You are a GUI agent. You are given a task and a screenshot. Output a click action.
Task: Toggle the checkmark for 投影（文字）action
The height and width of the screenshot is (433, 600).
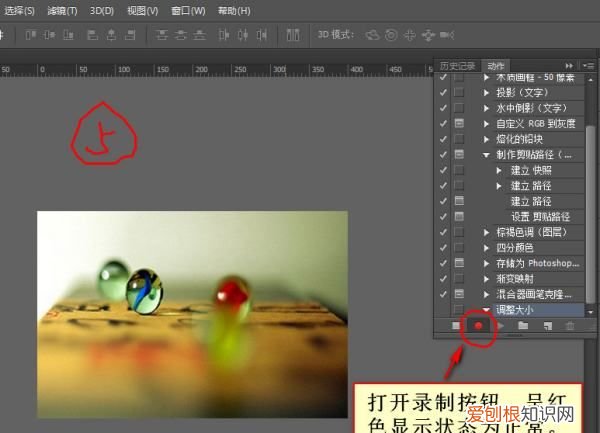click(443, 93)
